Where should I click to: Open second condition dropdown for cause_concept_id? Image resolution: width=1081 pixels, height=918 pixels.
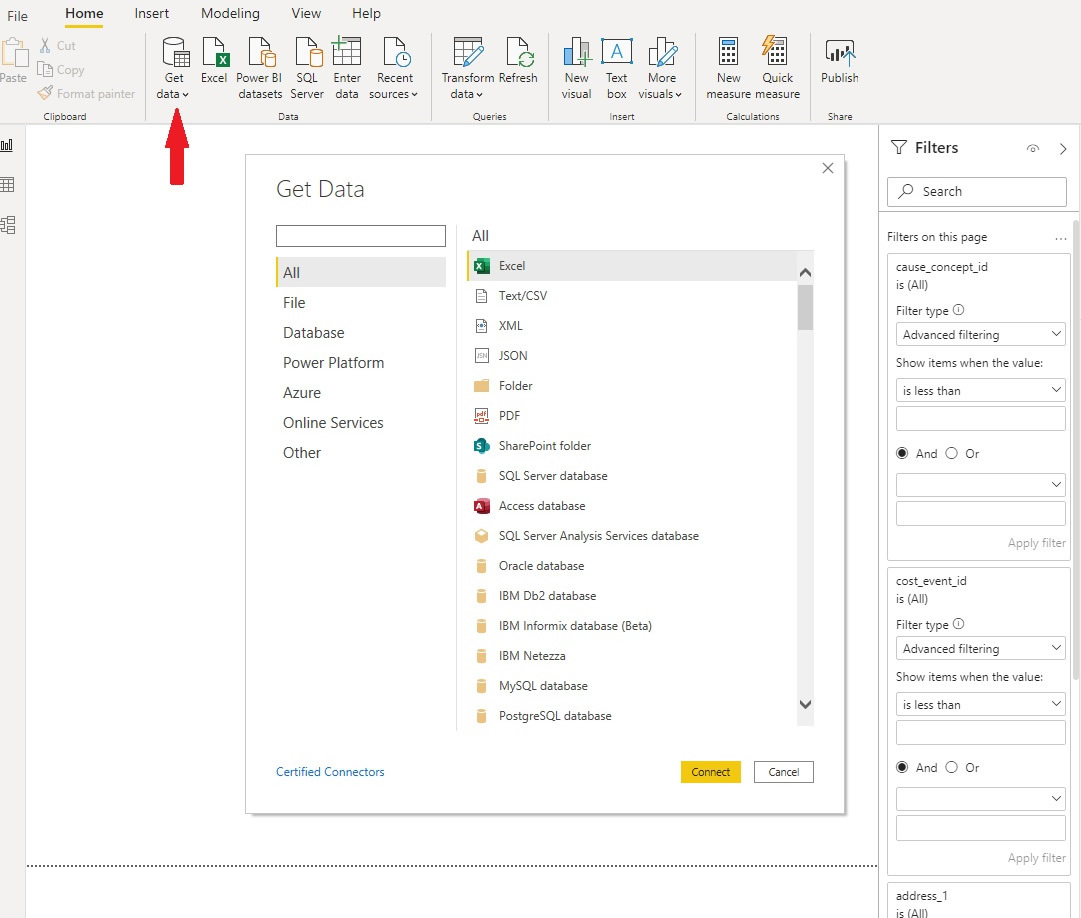coord(980,484)
